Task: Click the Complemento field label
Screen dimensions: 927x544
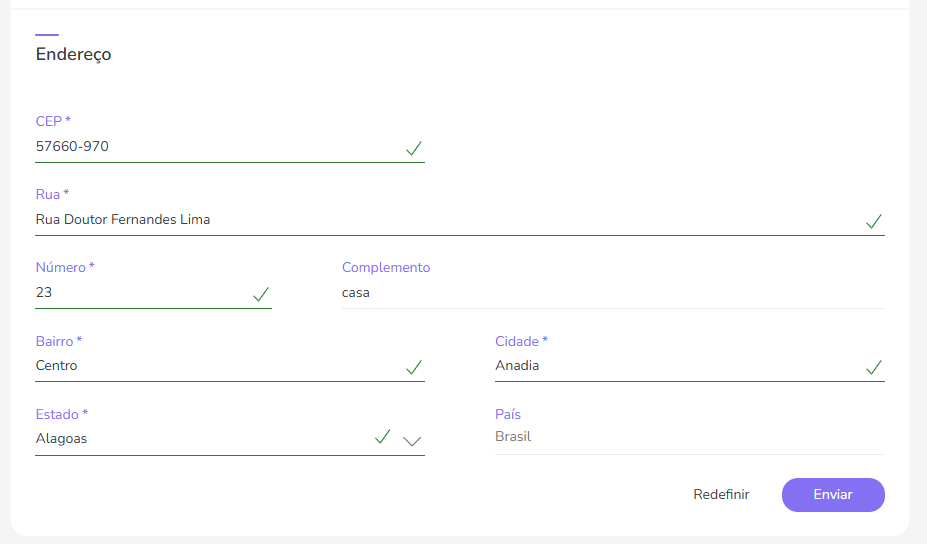Action: pyautogui.click(x=386, y=267)
